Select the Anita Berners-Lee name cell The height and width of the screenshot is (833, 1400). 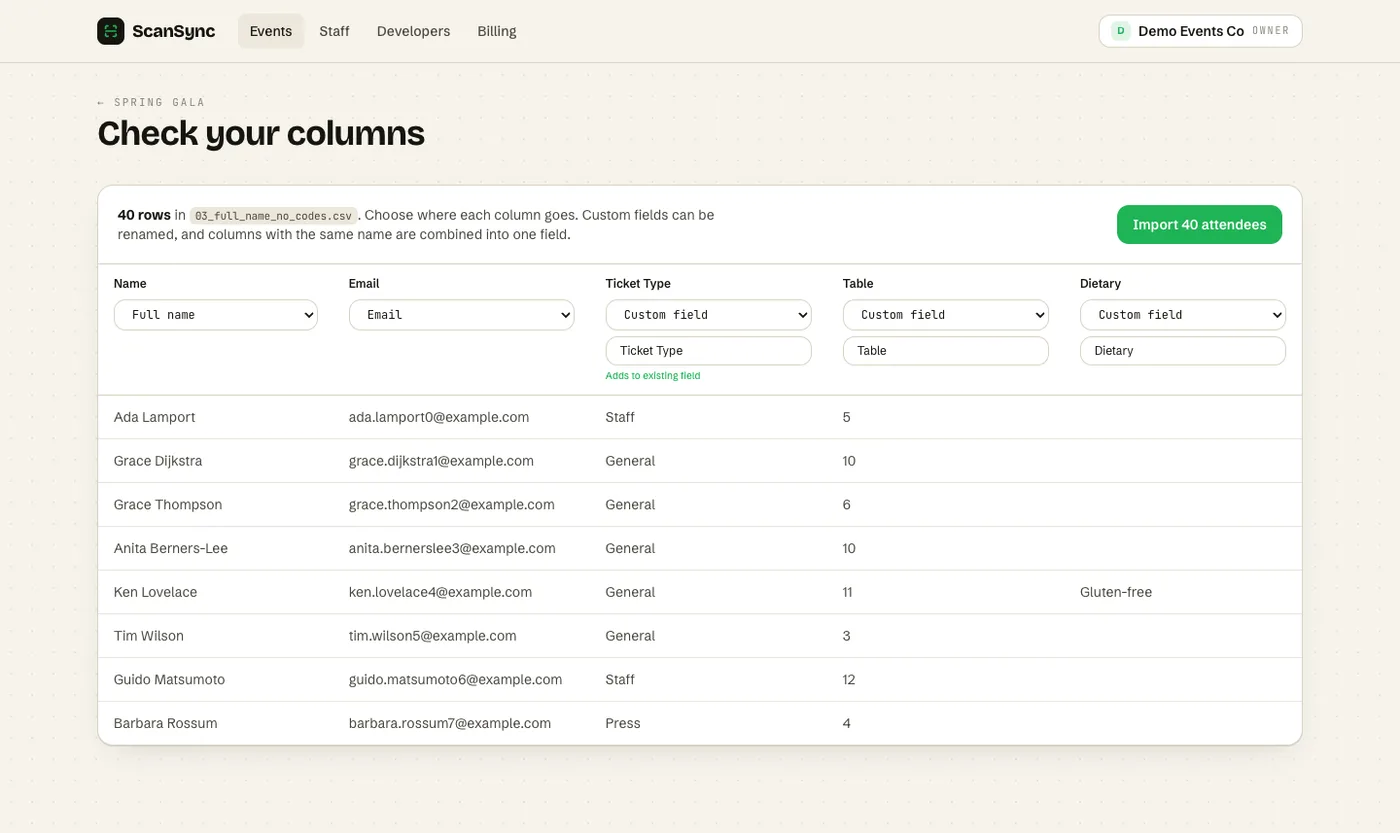click(171, 549)
